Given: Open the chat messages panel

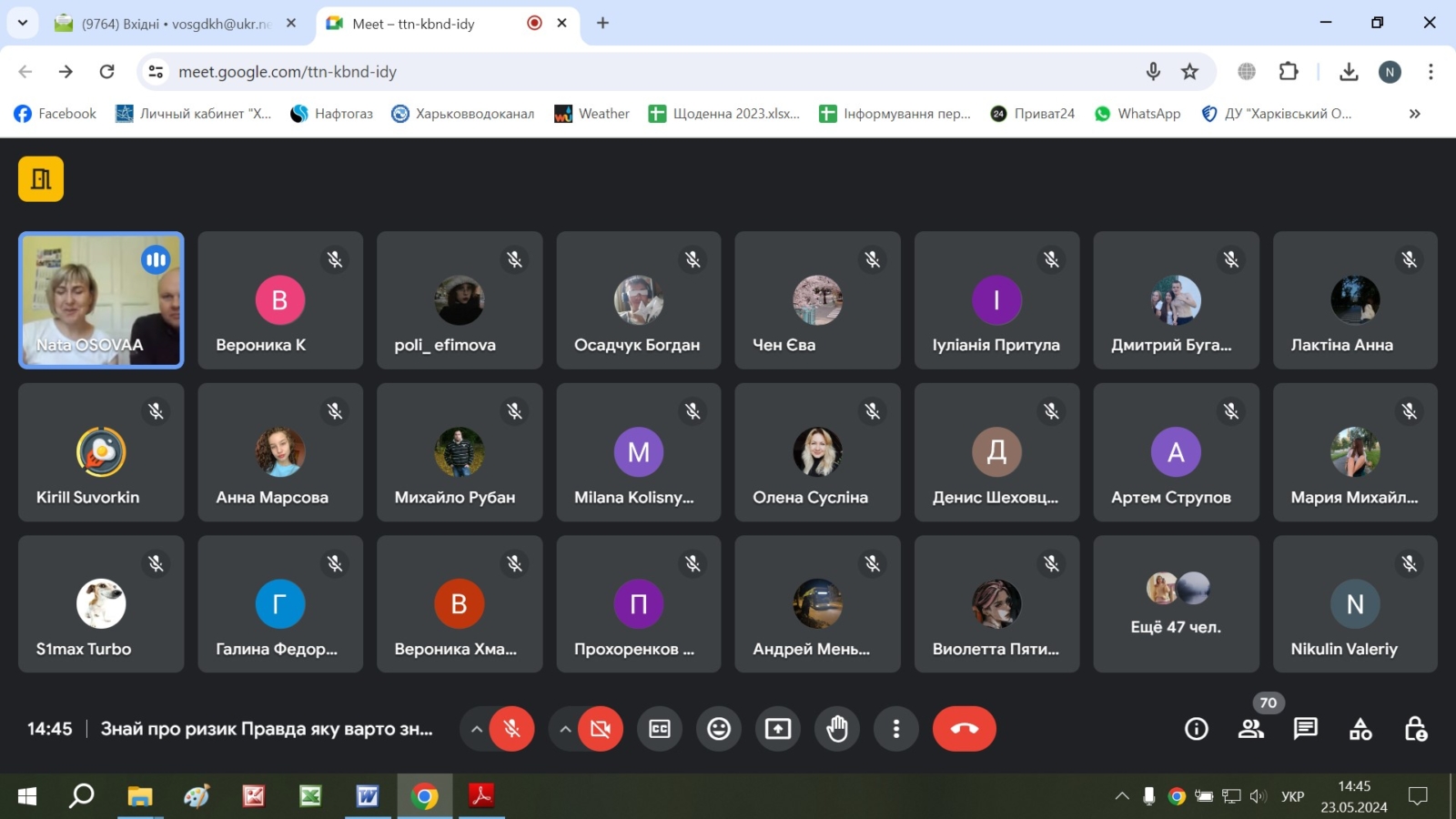Looking at the screenshot, I should [x=1306, y=729].
